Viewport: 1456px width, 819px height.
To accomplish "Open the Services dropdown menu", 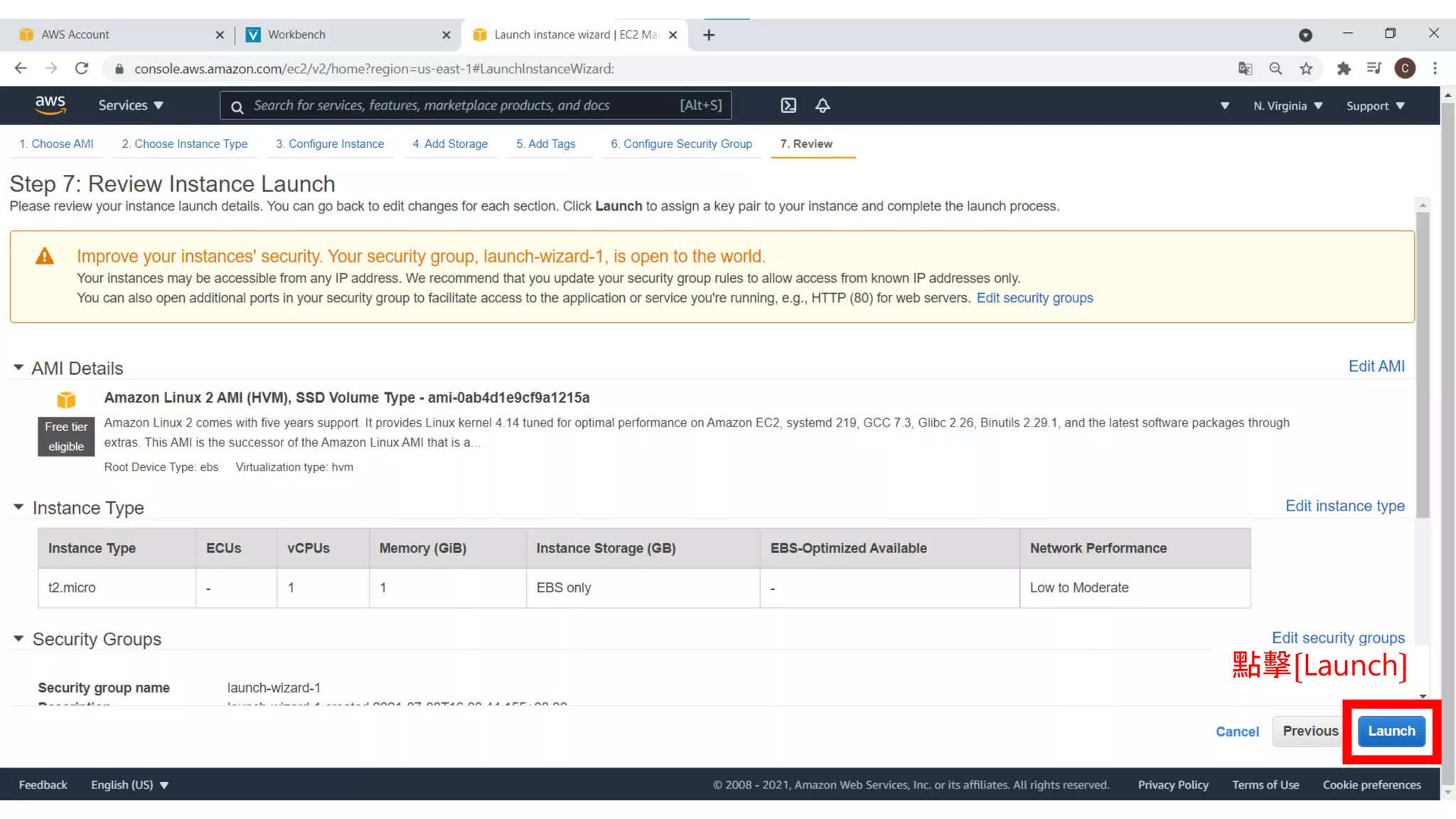I will [x=131, y=105].
